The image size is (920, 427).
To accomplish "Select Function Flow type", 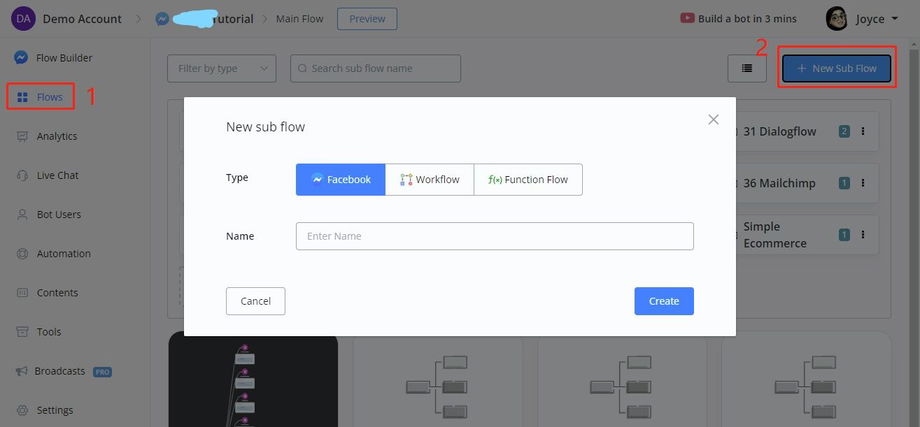I will [528, 179].
